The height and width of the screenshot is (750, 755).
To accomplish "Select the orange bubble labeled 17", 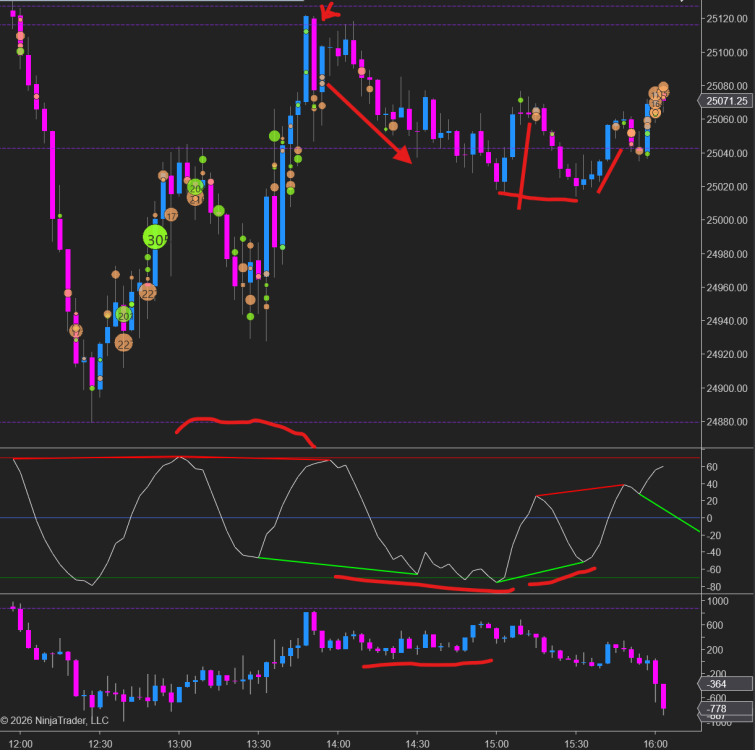I will (171, 215).
